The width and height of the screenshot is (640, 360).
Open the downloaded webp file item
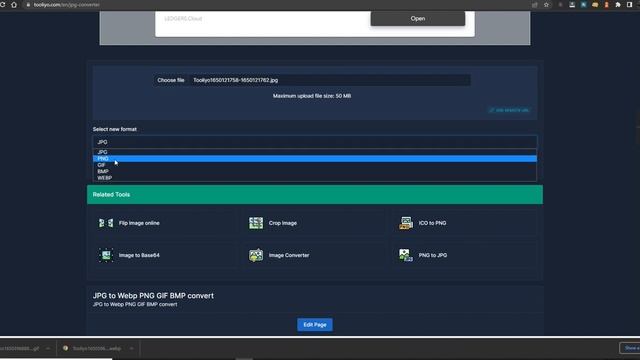point(97,348)
